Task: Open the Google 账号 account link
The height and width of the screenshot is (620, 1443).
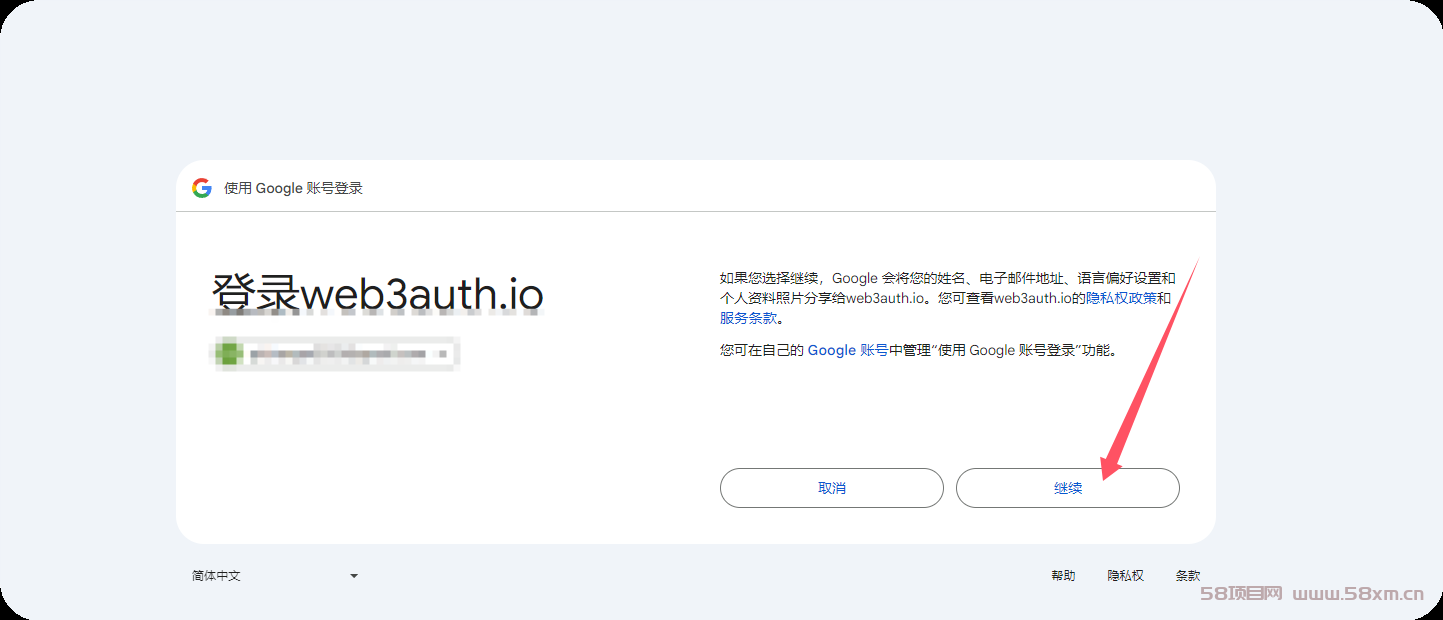Action: tap(847, 350)
